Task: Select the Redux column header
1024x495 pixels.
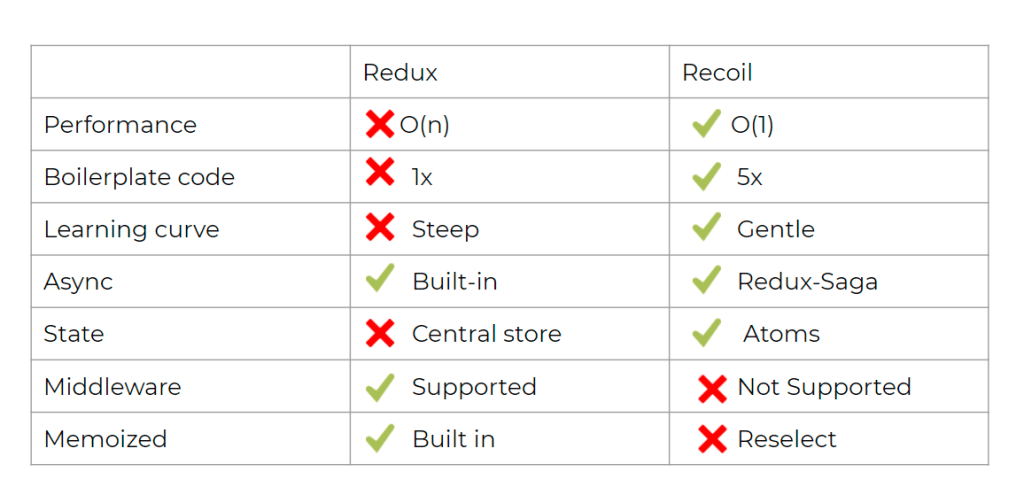Action: pos(400,73)
